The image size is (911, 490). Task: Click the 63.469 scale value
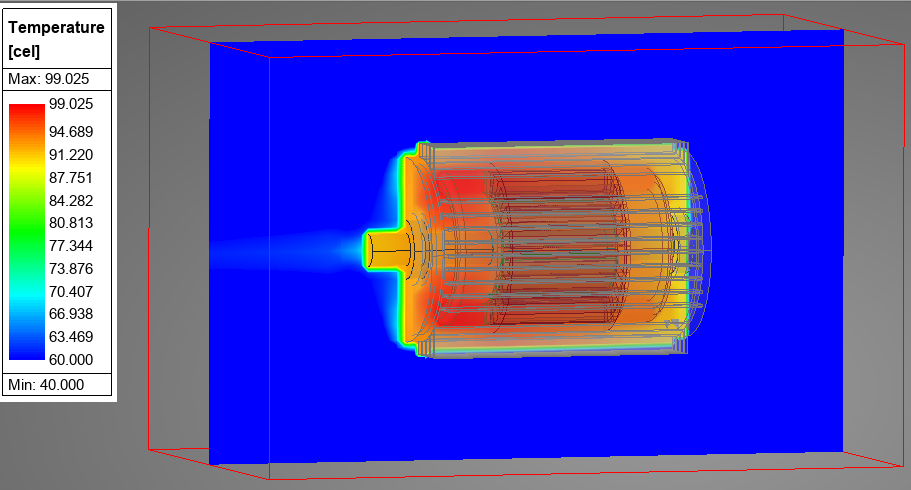[x=71, y=337]
